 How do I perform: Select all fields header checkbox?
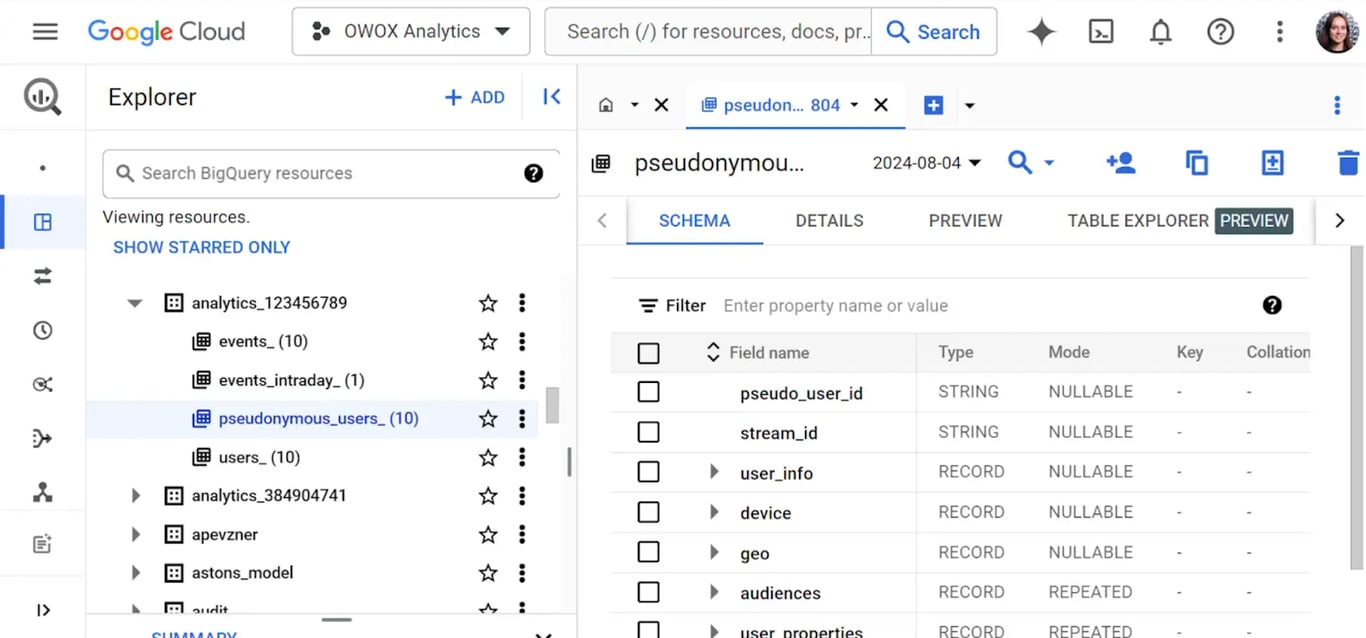(648, 353)
